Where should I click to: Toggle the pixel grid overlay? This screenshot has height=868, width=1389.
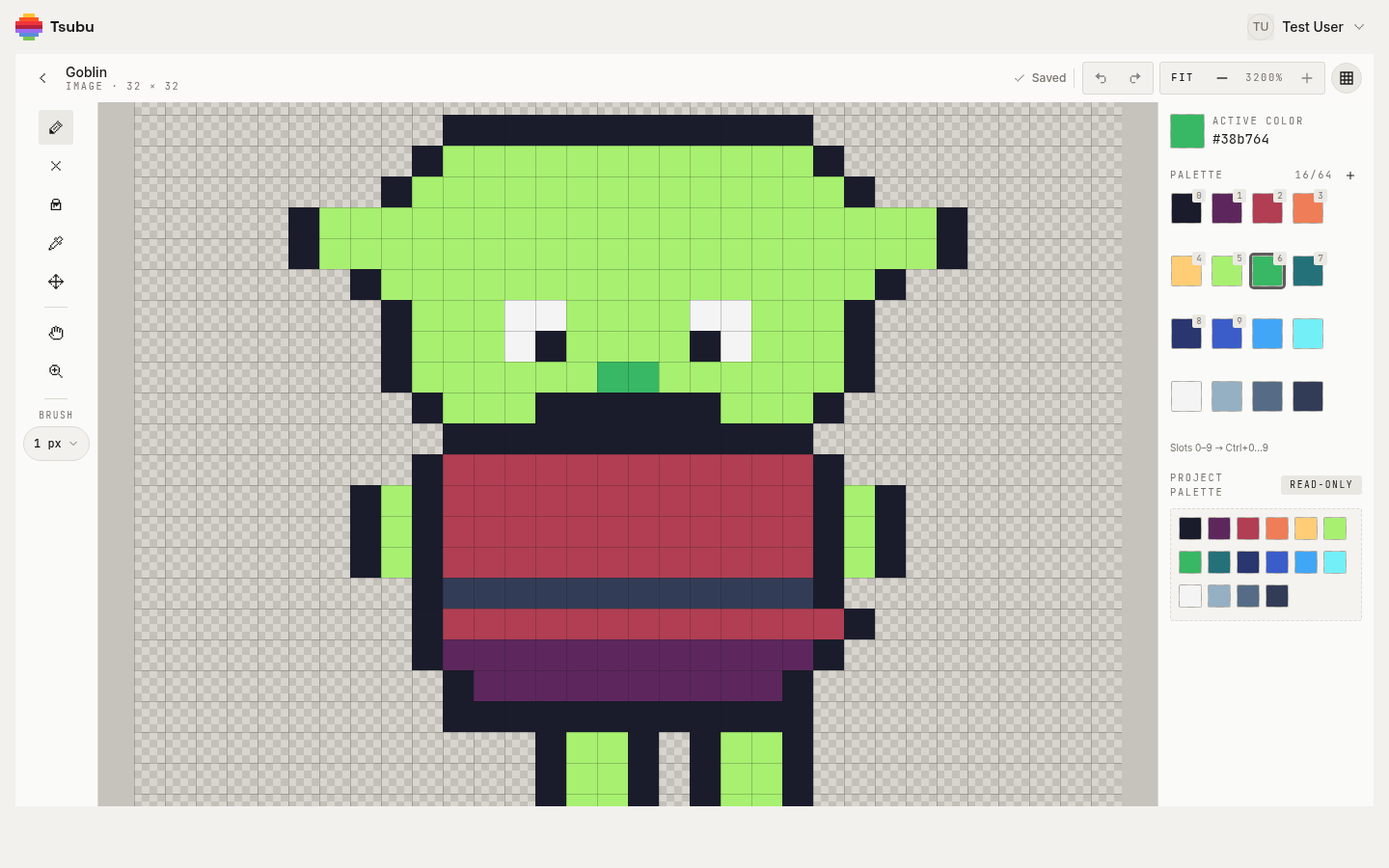(1347, 78)
